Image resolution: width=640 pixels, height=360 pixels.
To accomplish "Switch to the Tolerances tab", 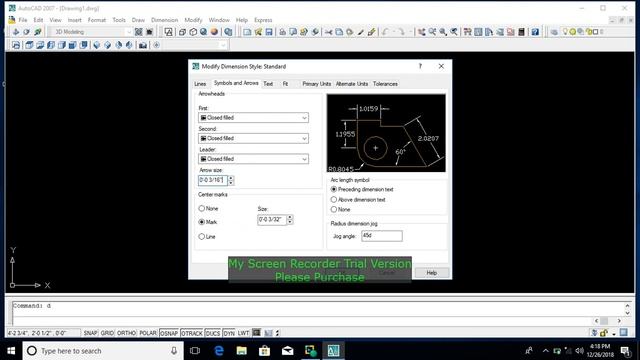I will click(385, 84).
